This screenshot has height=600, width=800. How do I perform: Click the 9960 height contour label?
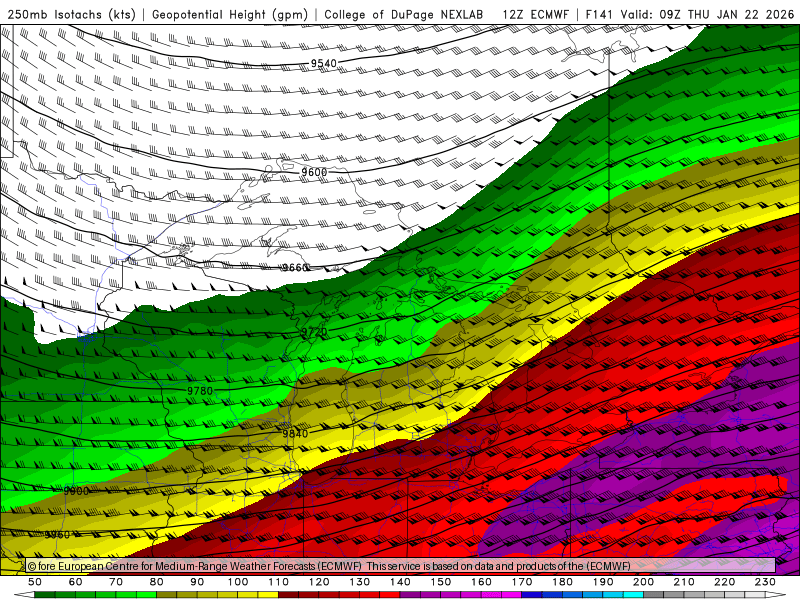click(57, 535)
